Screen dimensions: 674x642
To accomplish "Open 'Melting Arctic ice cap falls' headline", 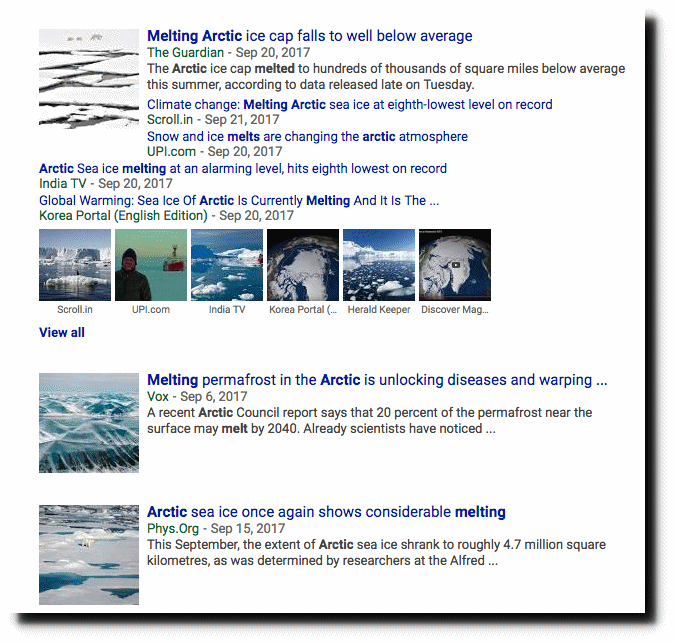I will 309,36.
